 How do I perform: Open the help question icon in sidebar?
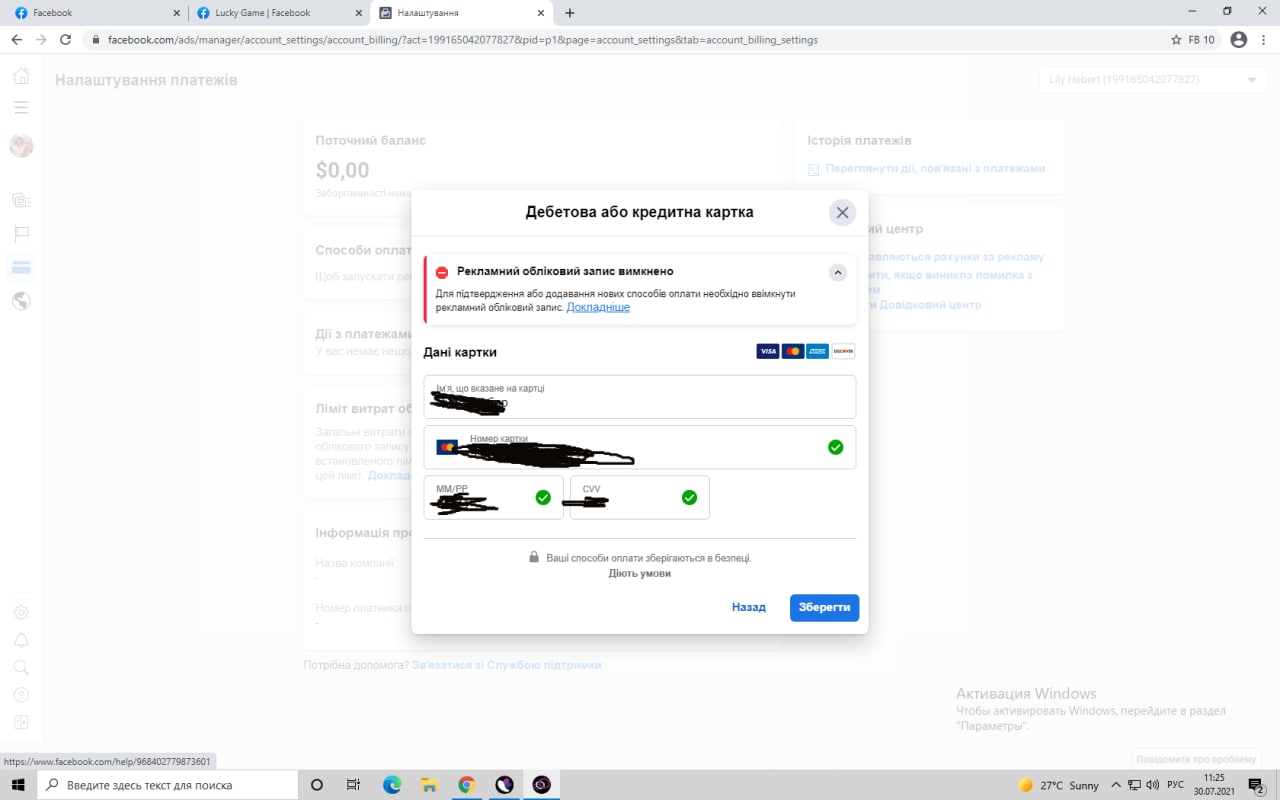pos(21,694)
